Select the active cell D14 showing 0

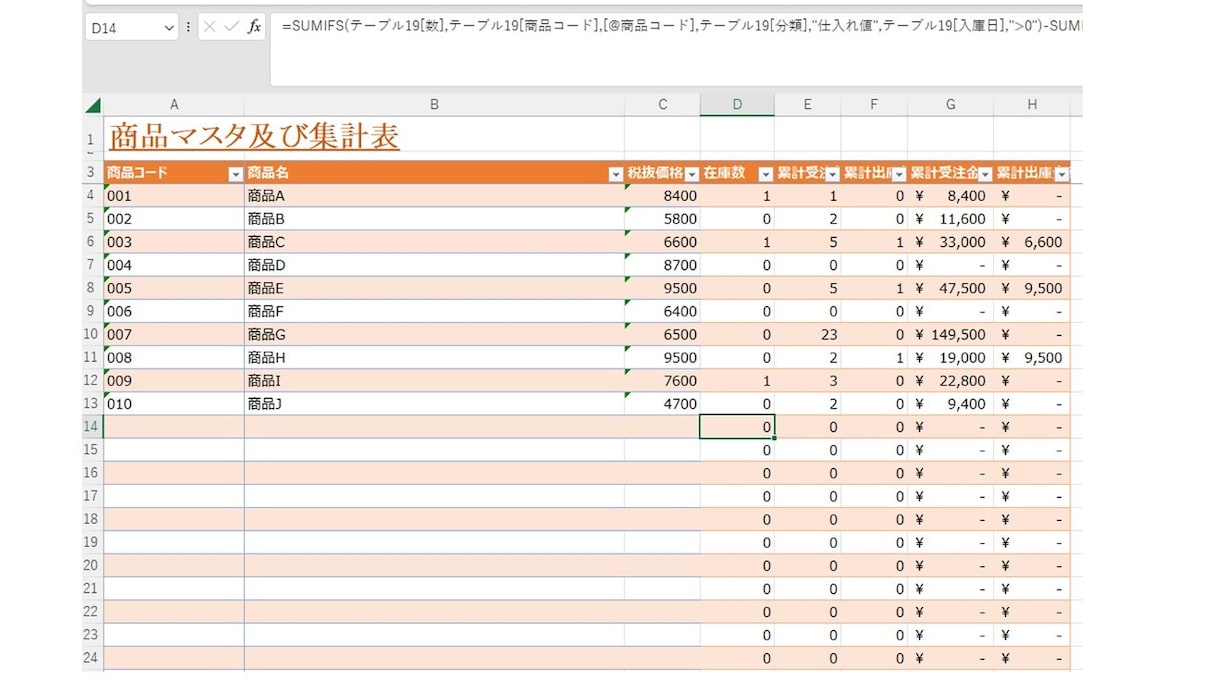pos(737,427)
